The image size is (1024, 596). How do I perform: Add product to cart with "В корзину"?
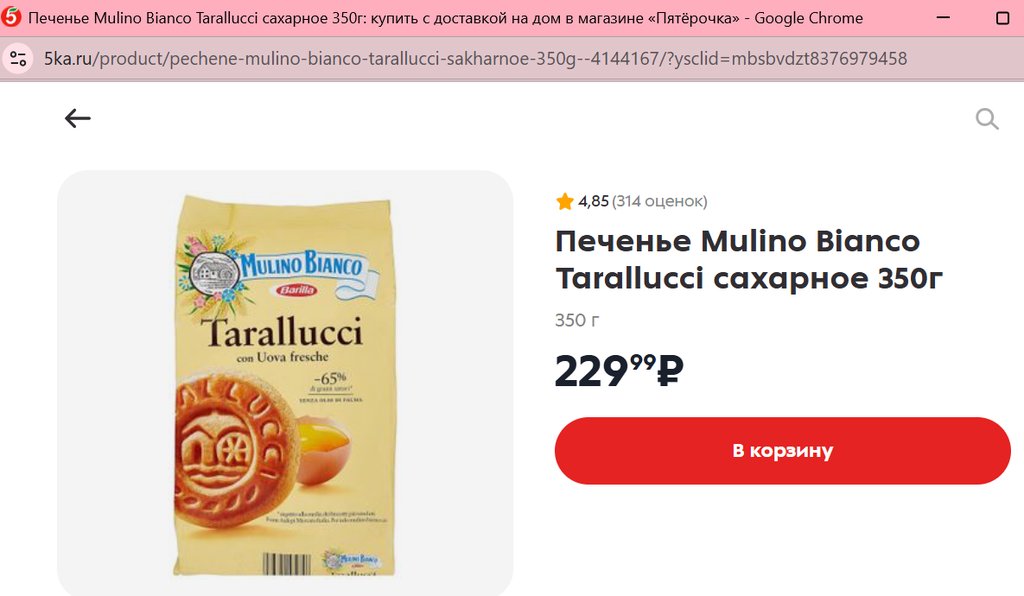[782, 450]
